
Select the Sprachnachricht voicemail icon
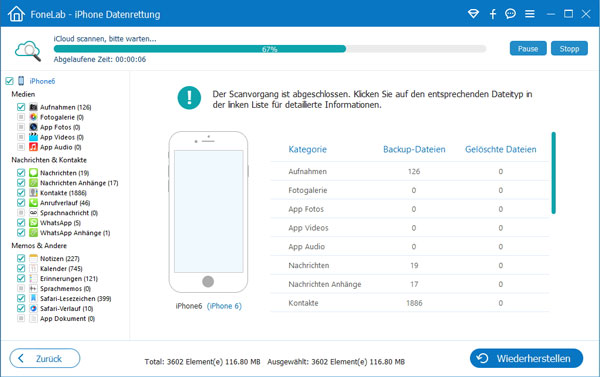click(x=34, y=212)
